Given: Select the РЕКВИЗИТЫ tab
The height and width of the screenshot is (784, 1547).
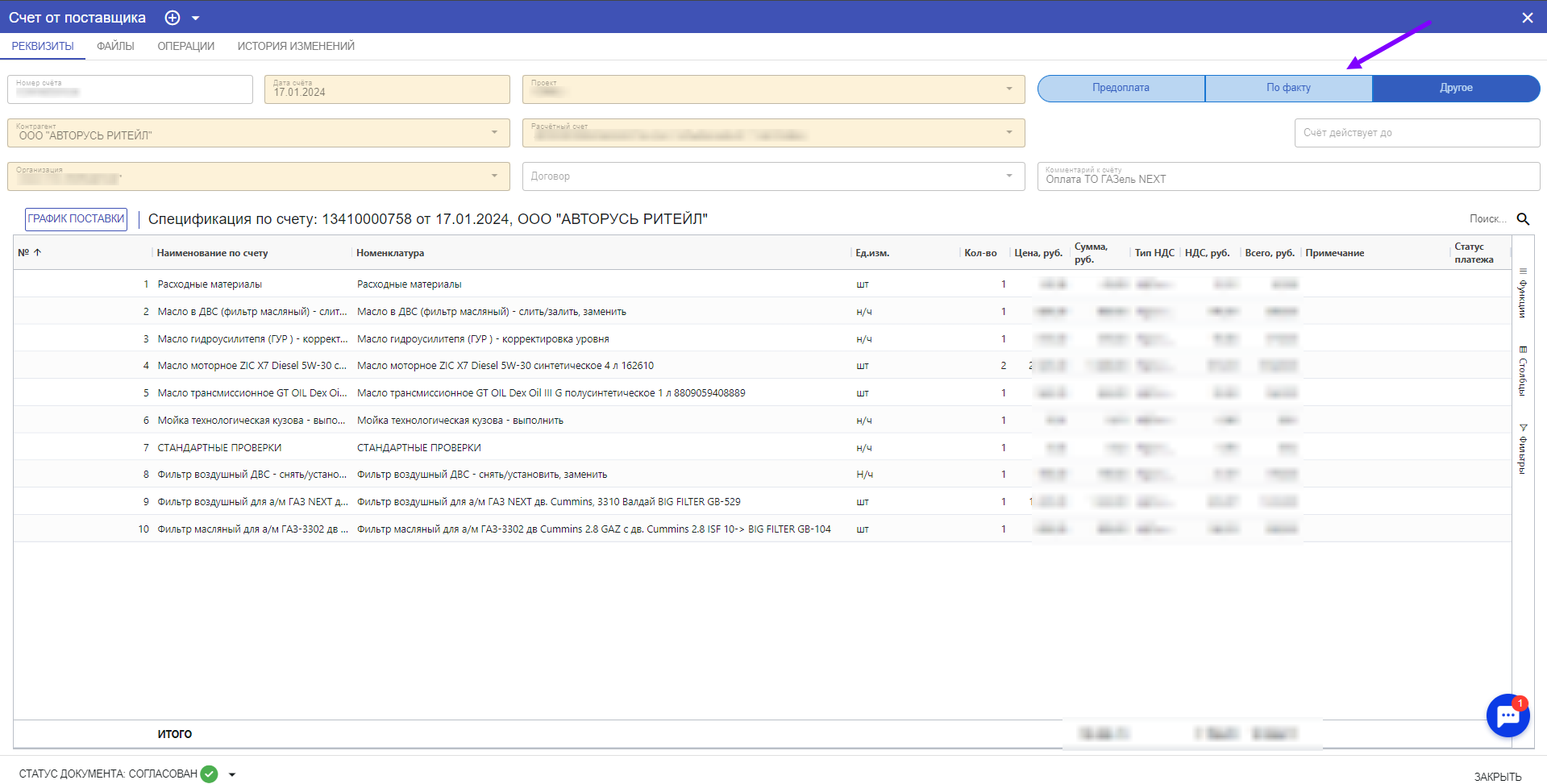Looking at the screenshot, I should pos(43,46).
